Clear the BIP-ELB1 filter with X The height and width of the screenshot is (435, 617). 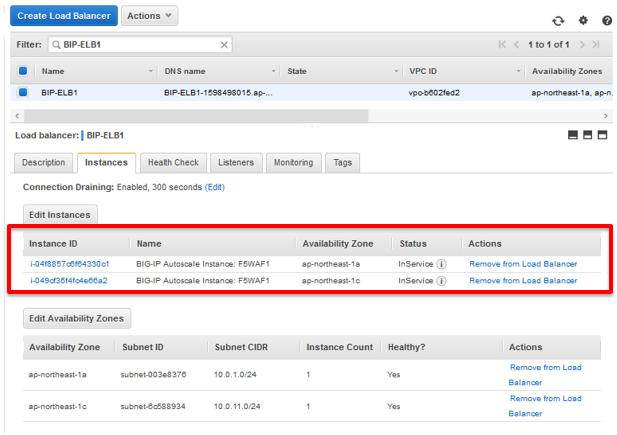point(224,45)
